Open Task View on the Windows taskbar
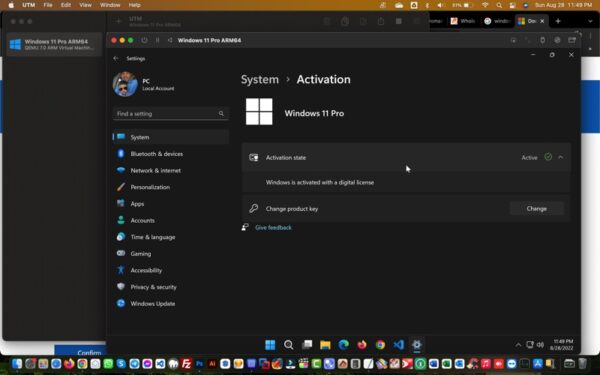Viewport: 600px width, 375px height. click(307, 345)
